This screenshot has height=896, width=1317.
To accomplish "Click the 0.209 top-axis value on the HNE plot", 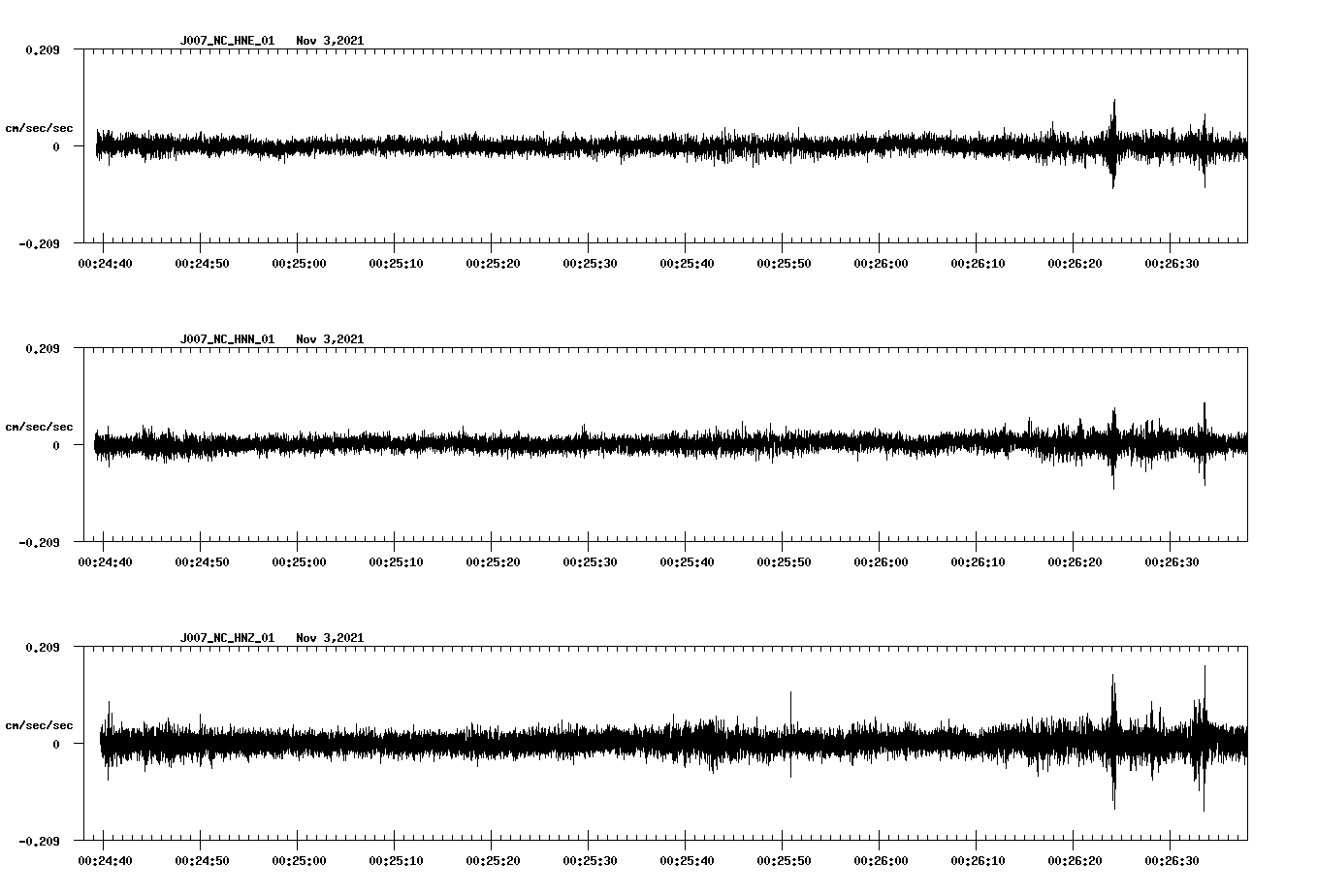I will pyautogui.click(x=42, y=49).
